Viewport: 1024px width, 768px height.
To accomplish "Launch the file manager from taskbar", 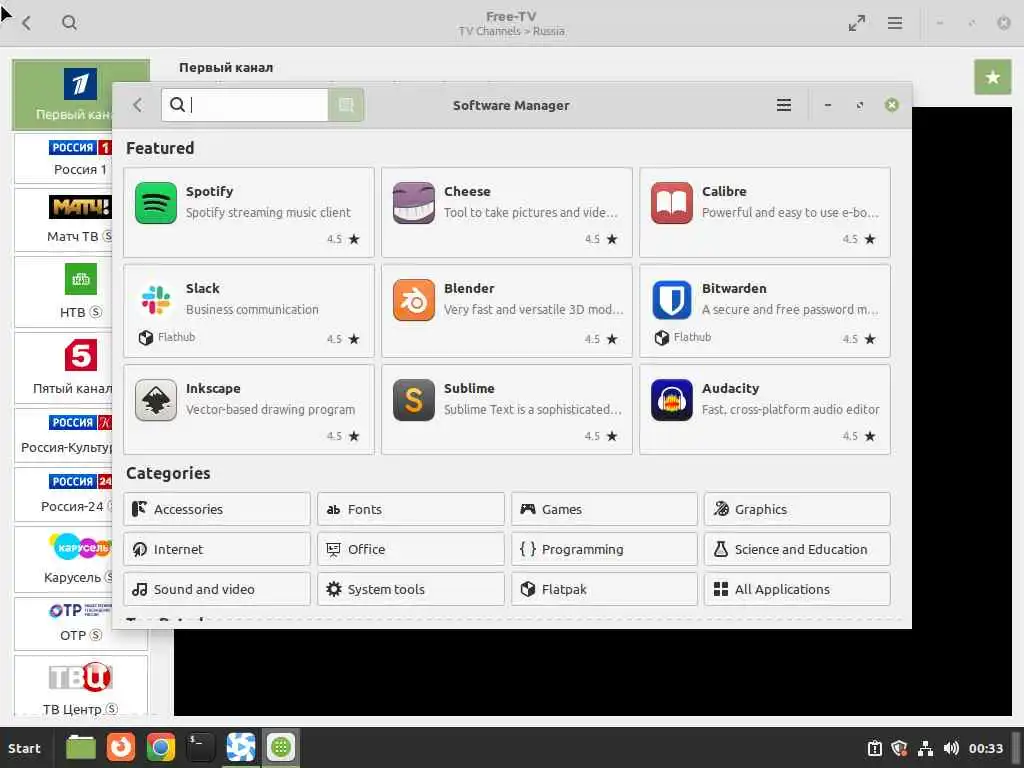I will (81, 747).
